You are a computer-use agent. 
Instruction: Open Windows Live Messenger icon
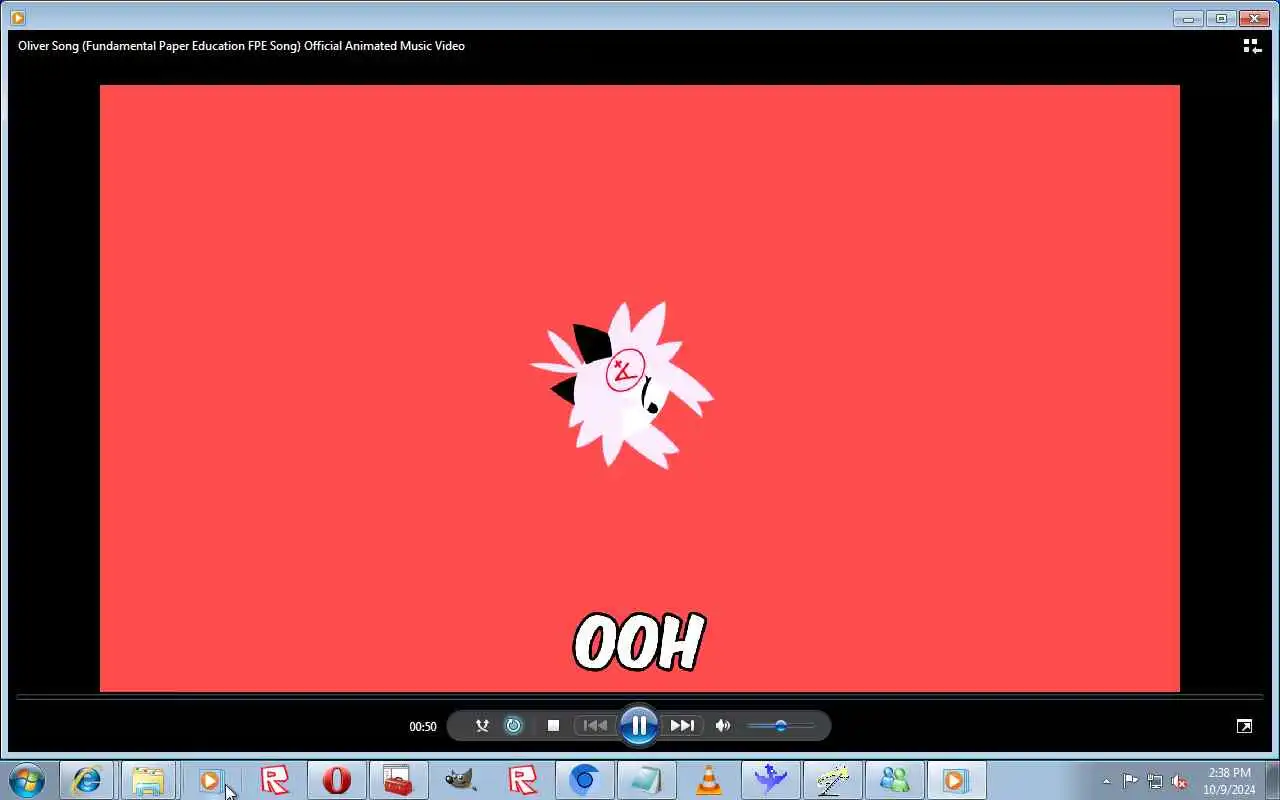click(x=894, y=780)
